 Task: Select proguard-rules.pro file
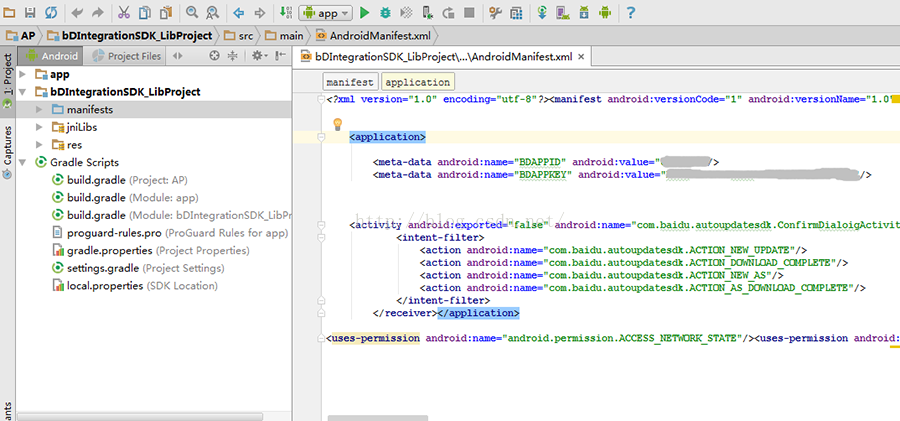point(170,233)
